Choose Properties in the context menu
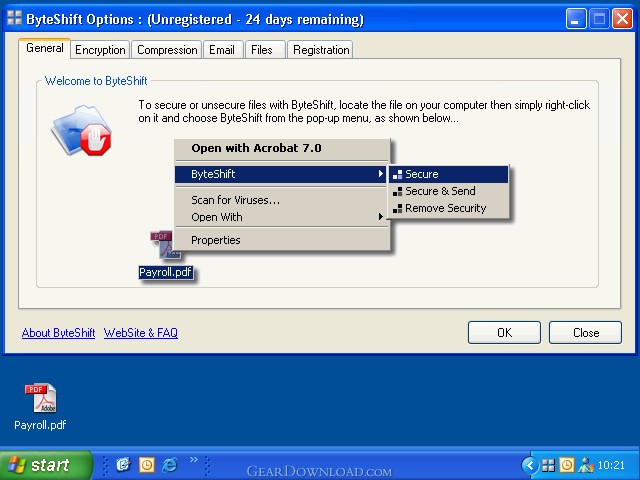The height and width of the screenshot is (480, 640). point(281,240)
